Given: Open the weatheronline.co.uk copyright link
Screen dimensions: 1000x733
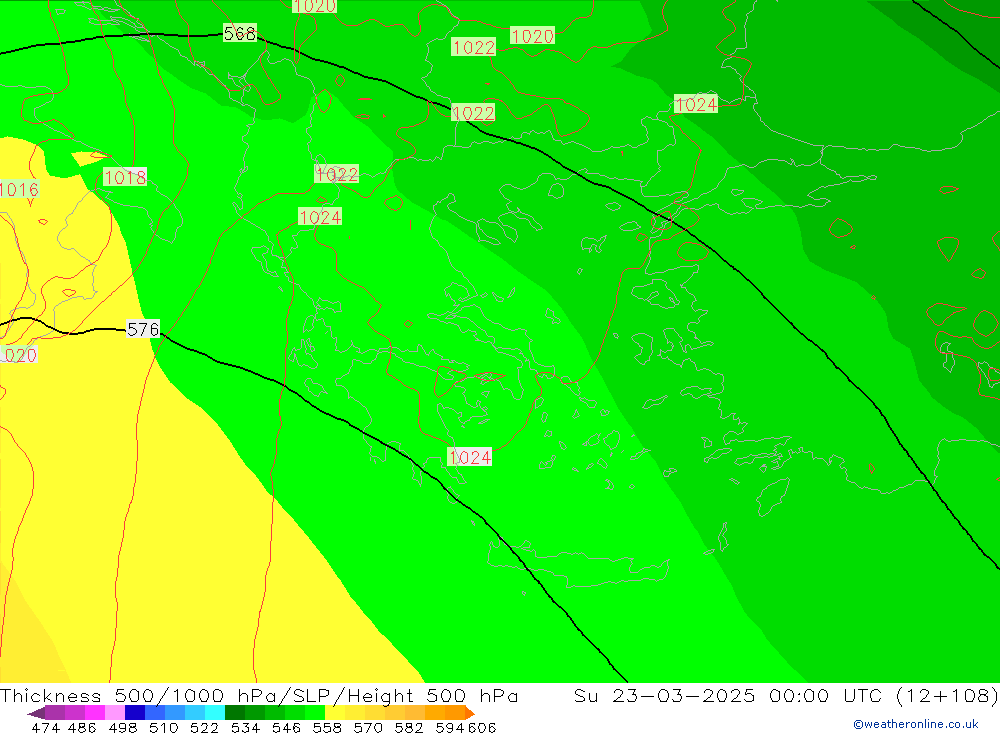Looking at the screenshot, I should 916,724.
